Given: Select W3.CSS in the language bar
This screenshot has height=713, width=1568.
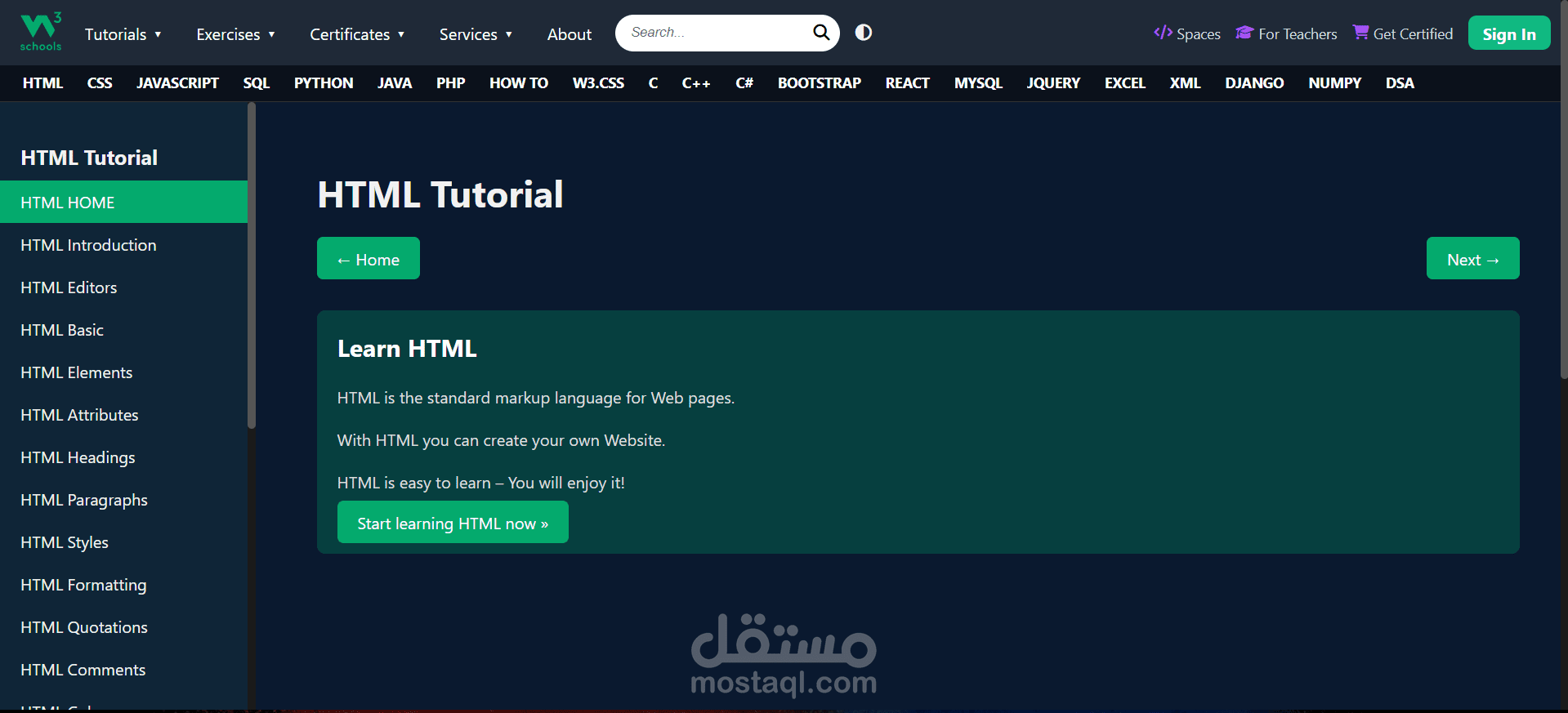Looking at the screenshot, I should click(x=598, y=83).
